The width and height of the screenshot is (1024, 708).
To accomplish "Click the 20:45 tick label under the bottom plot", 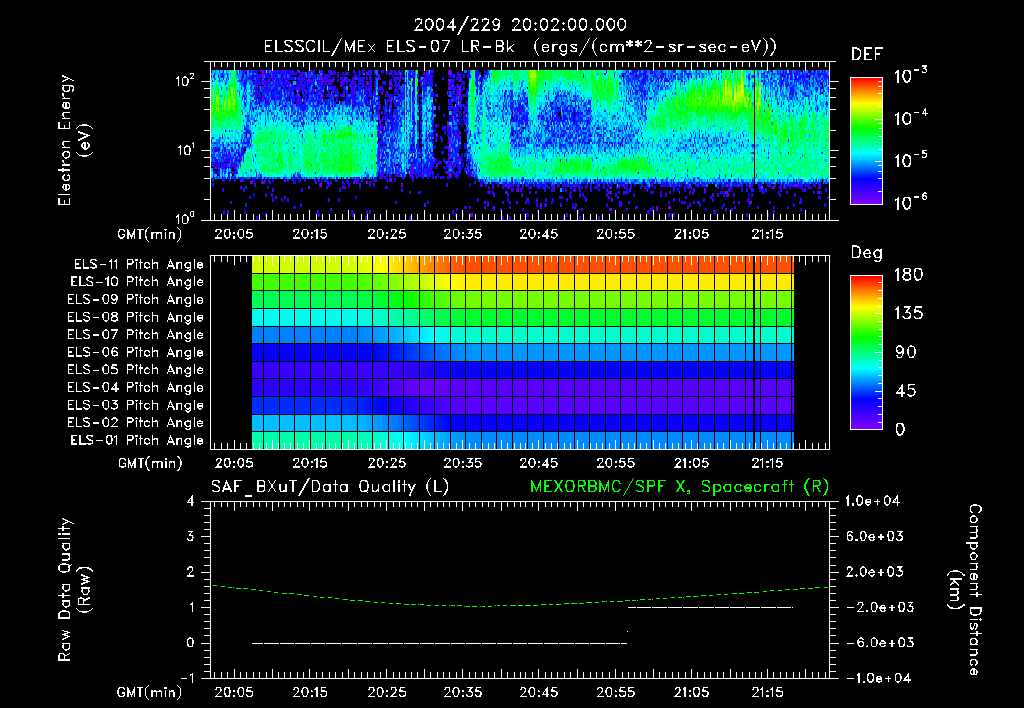I will pyautogui.click(x=539, y=692).
